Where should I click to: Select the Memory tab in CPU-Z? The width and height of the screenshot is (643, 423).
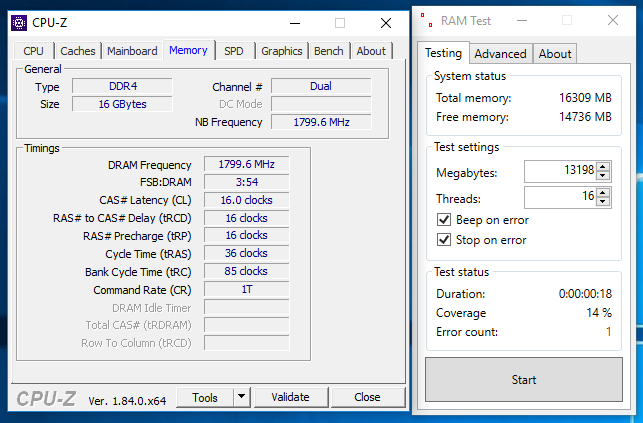click(x=188, y=50)
